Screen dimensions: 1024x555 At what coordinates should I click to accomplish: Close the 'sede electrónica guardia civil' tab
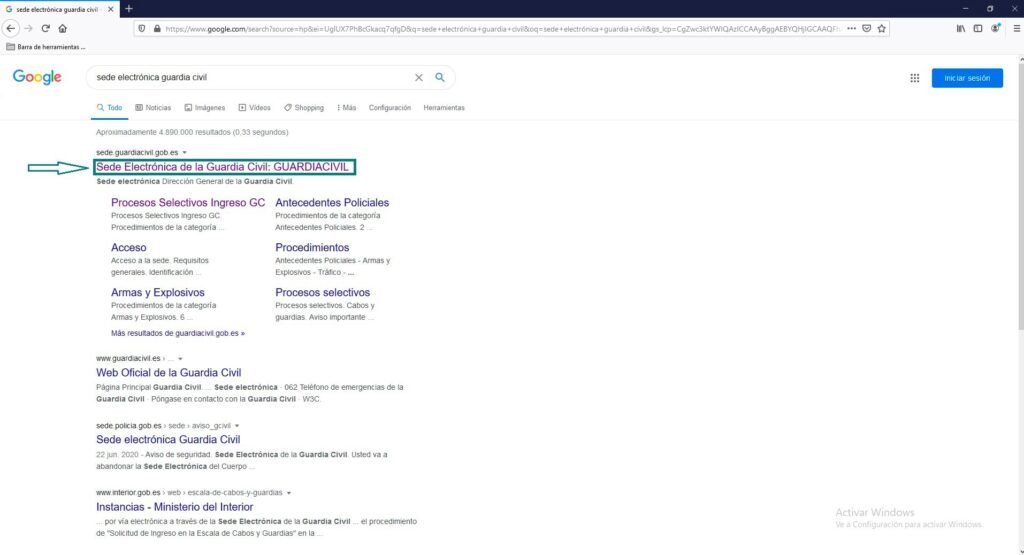tap(110, 9)
